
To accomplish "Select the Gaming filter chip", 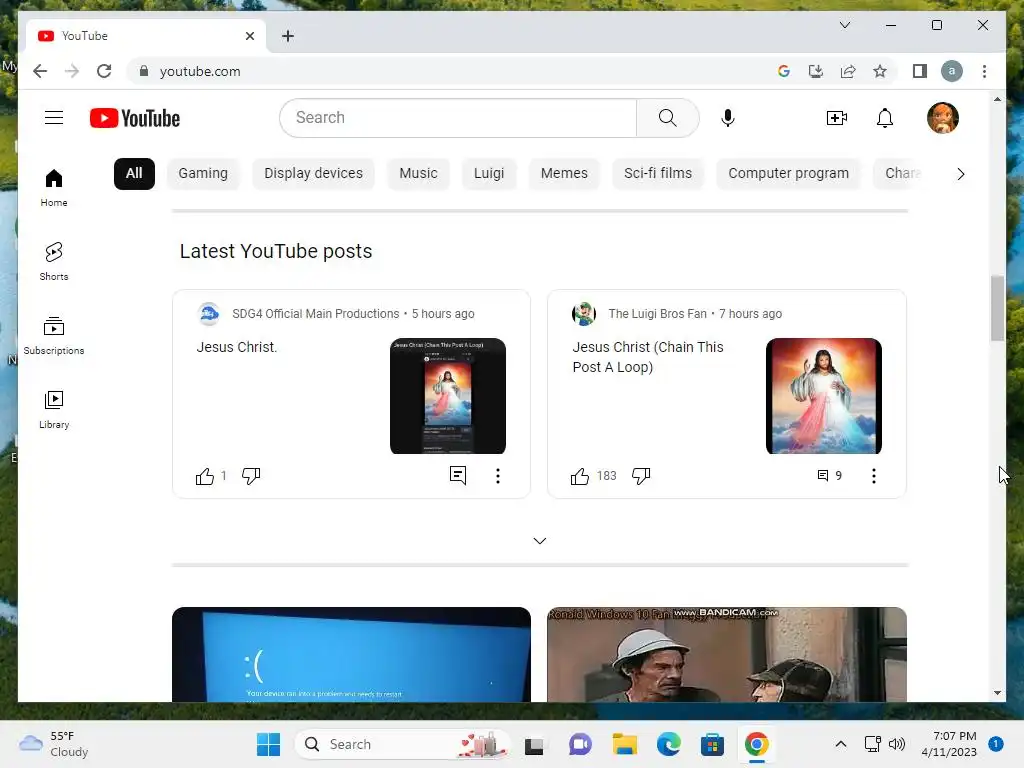I will click(203, 174).
